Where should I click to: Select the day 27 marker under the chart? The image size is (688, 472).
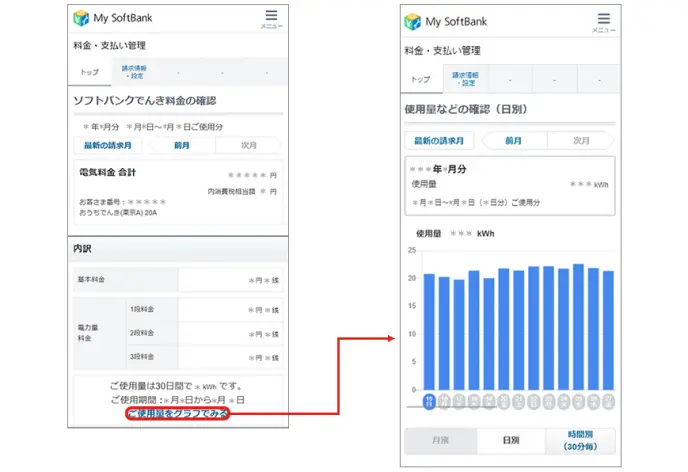[x=608, y=401]
